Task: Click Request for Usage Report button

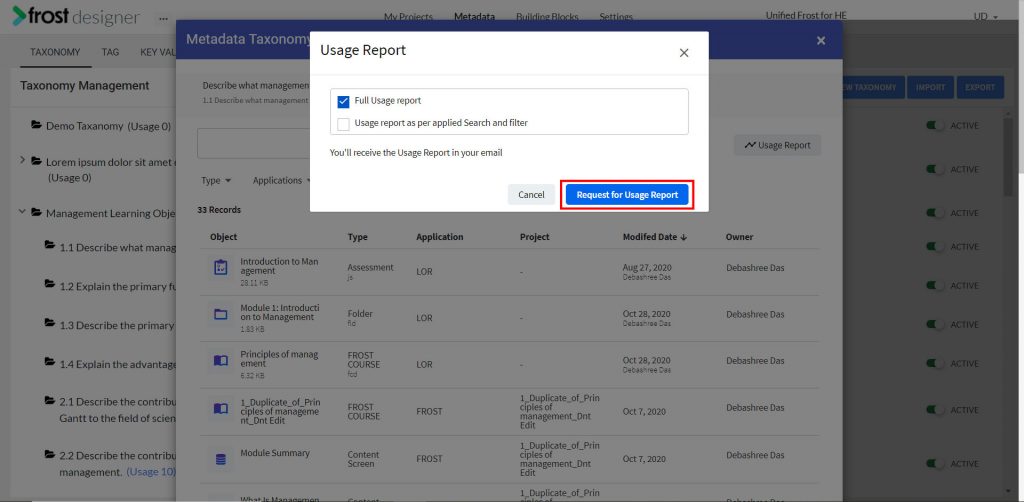Action: 627,195
